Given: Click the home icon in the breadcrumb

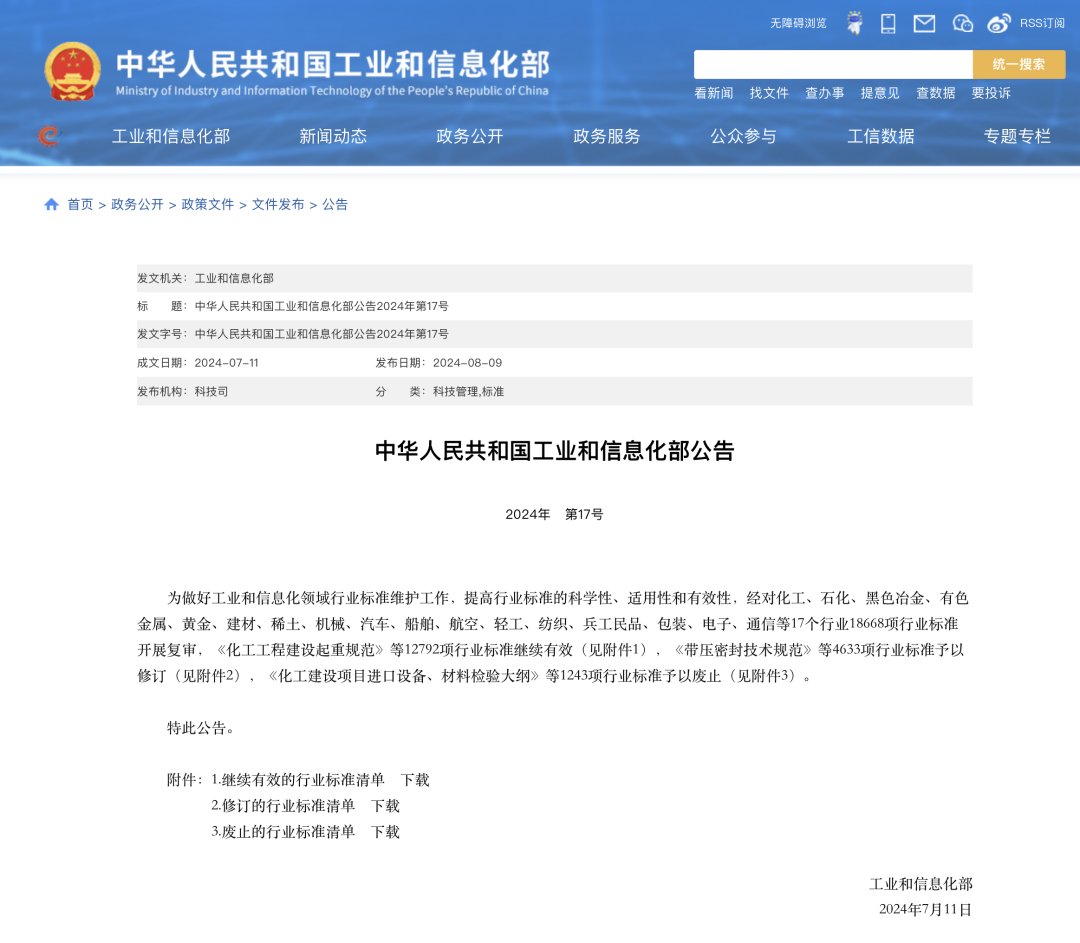Looking at the screenshot, I should tap(51, 204).
